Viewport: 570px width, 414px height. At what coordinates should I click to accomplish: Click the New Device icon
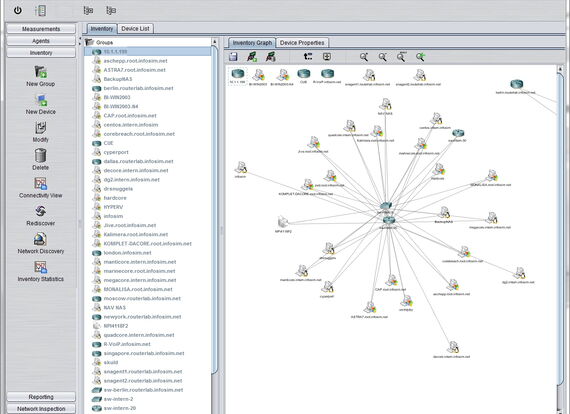(41, 100)
